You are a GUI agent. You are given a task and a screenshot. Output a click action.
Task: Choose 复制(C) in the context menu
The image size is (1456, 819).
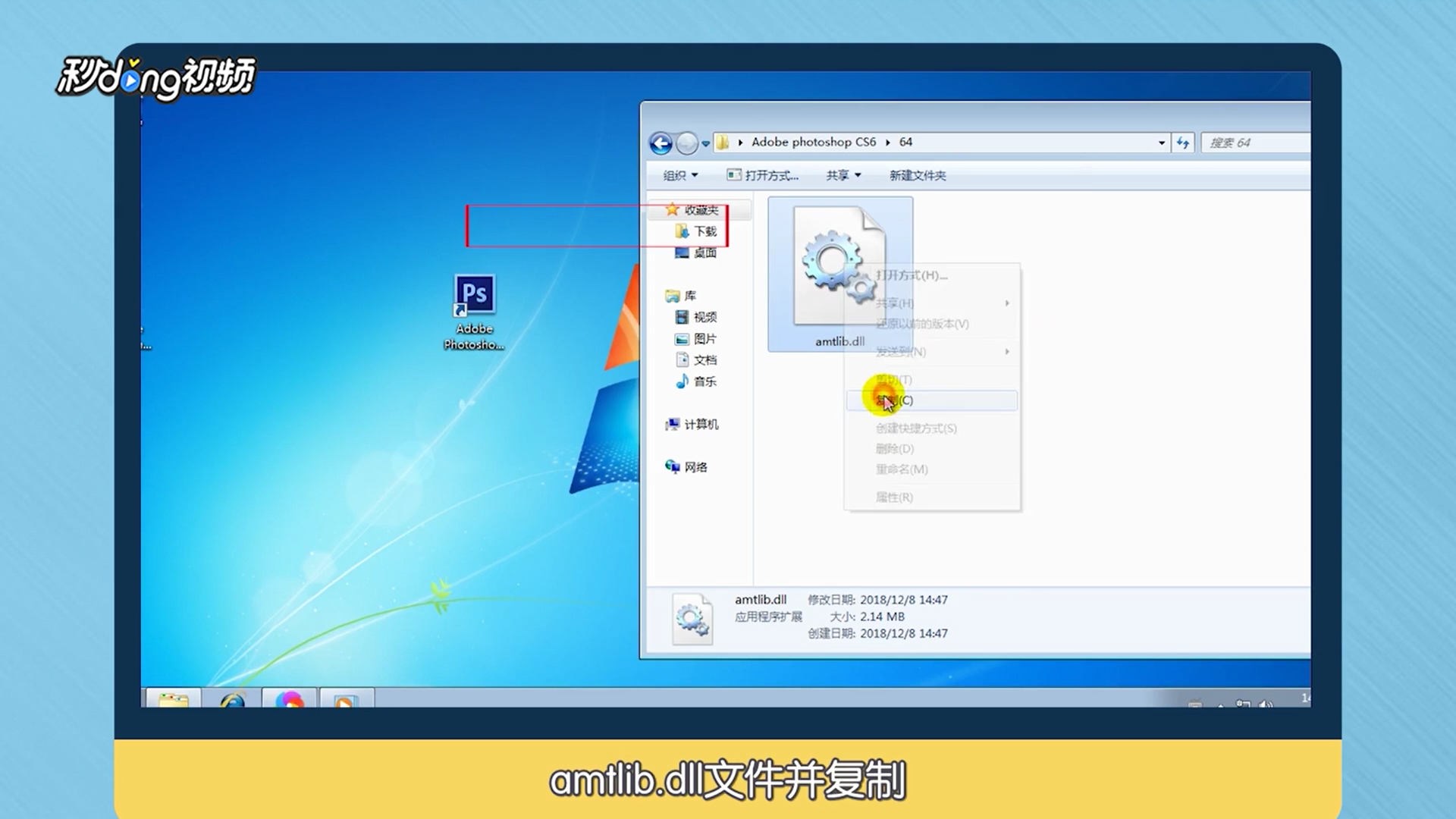[x=932, y=400]
